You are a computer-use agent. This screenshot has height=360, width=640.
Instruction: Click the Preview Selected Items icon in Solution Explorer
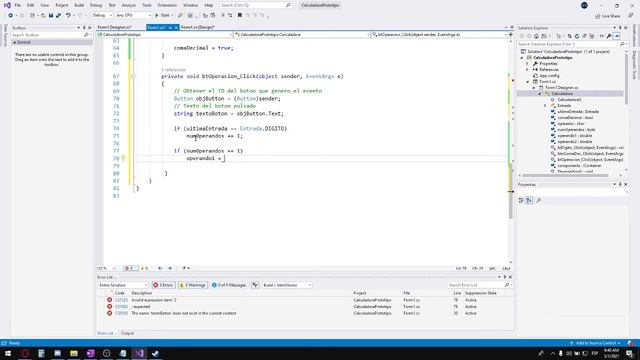616,36
